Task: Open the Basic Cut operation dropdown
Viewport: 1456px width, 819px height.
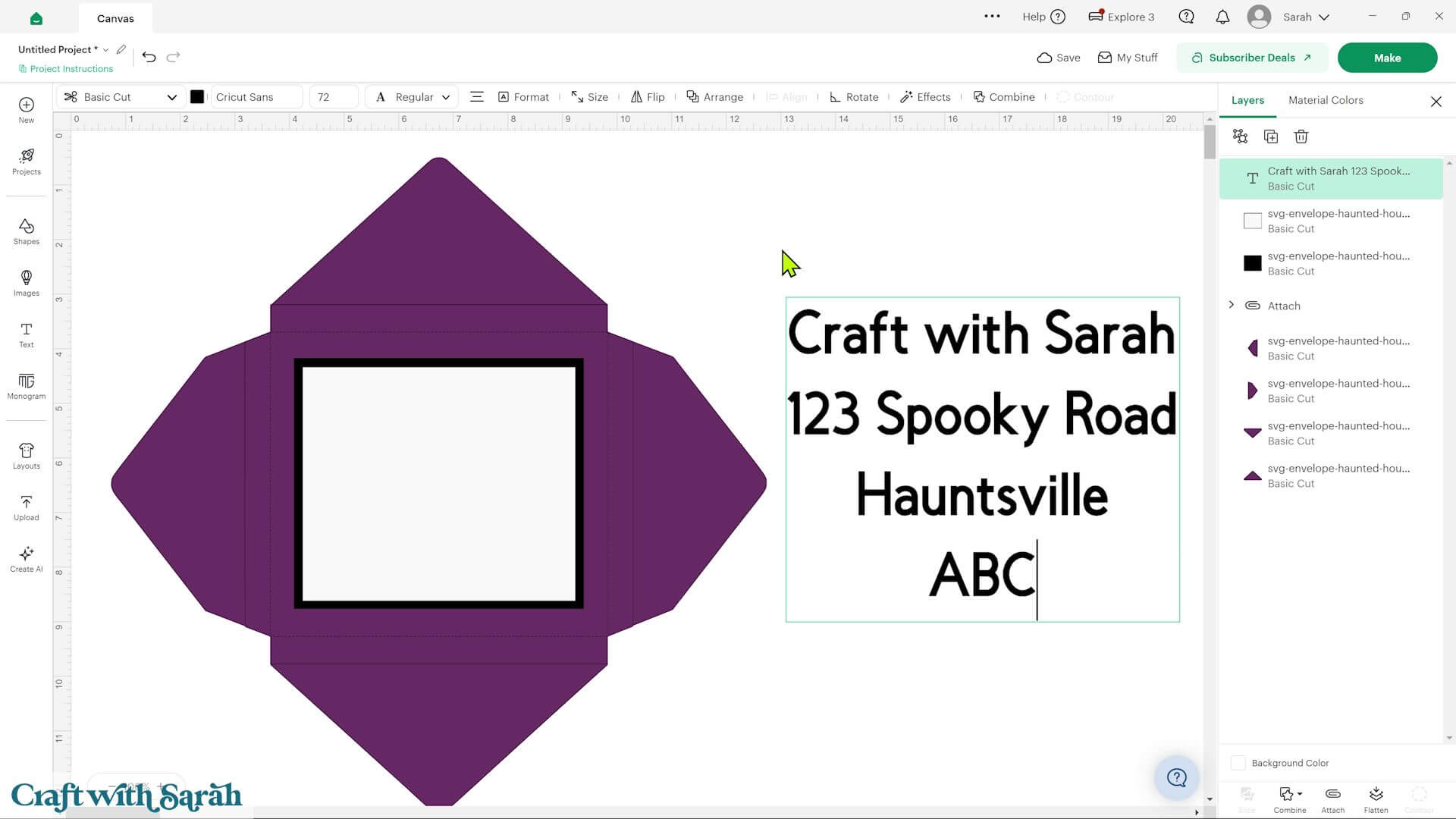Action: (120, 97)
